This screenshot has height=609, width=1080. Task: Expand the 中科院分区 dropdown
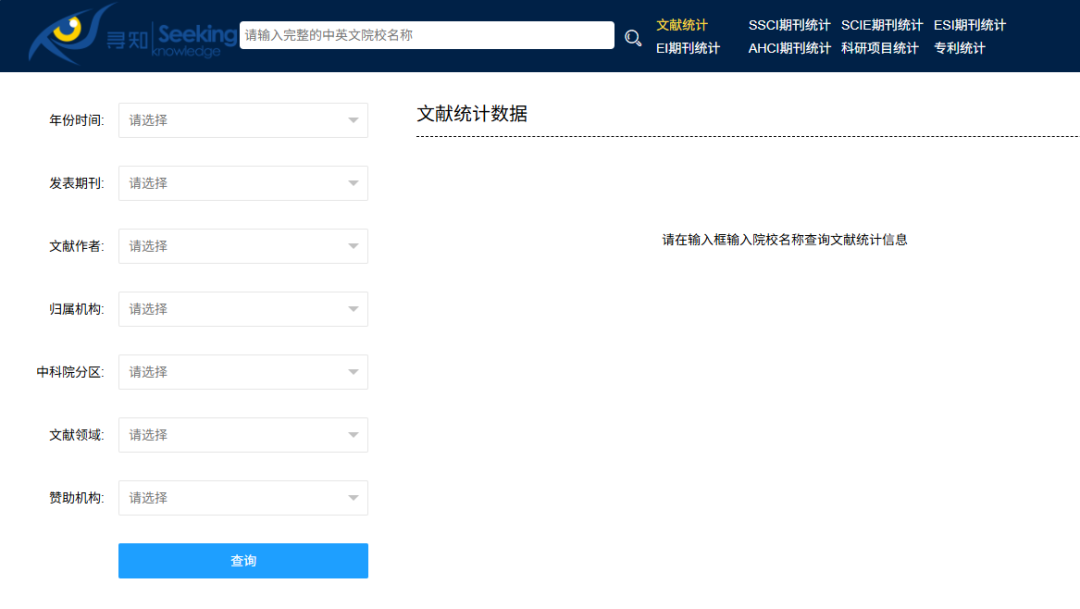[x=243, y=372]
